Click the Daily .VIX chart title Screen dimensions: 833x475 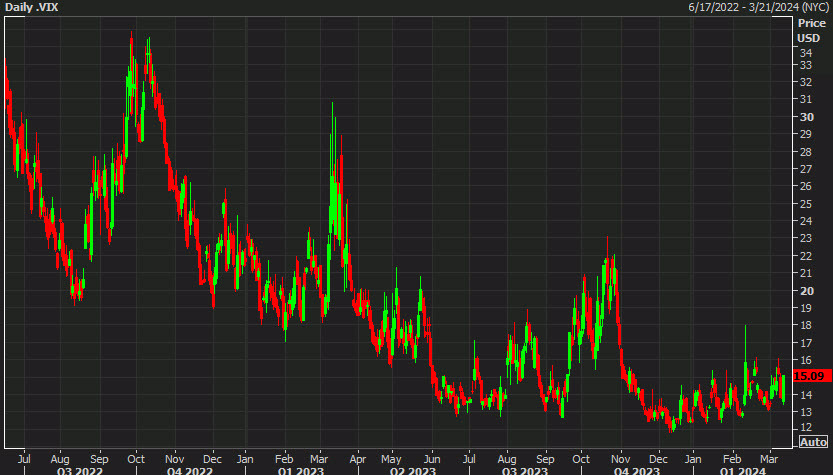pyautogui.click(x=31, y=7)
